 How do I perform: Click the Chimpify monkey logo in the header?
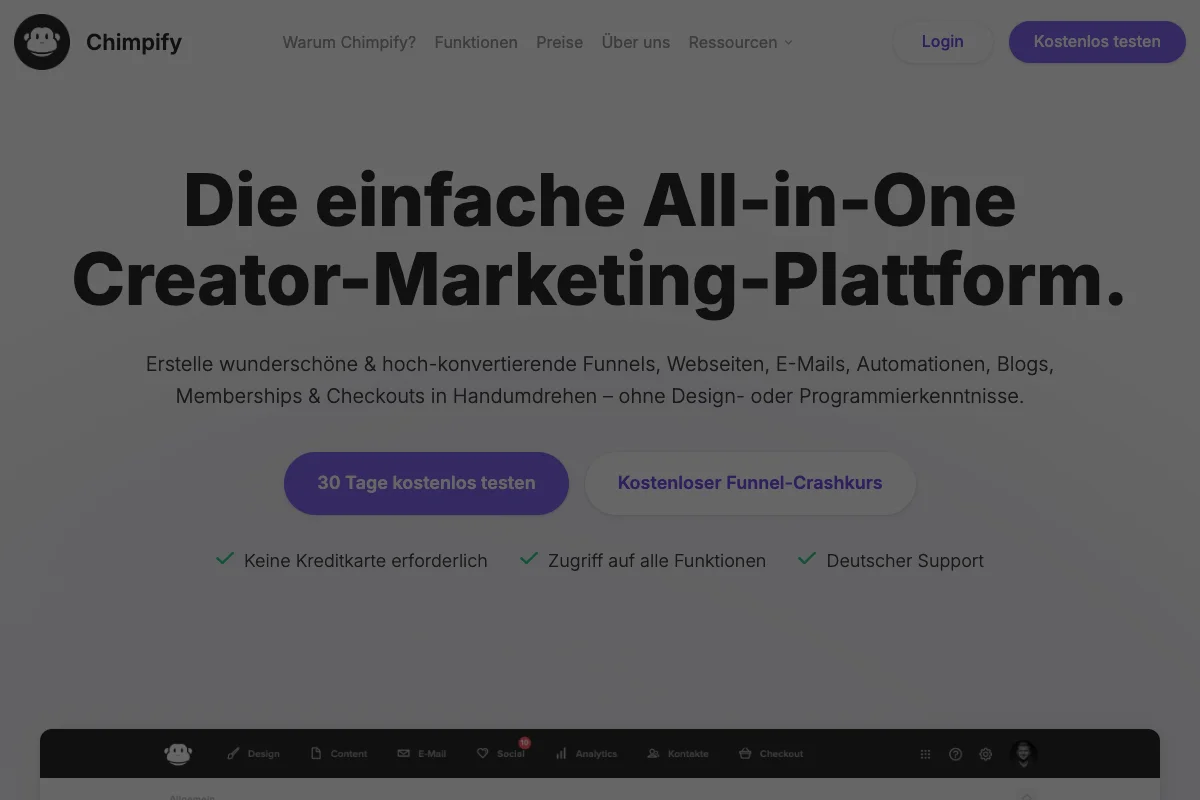tap(42, 42)
